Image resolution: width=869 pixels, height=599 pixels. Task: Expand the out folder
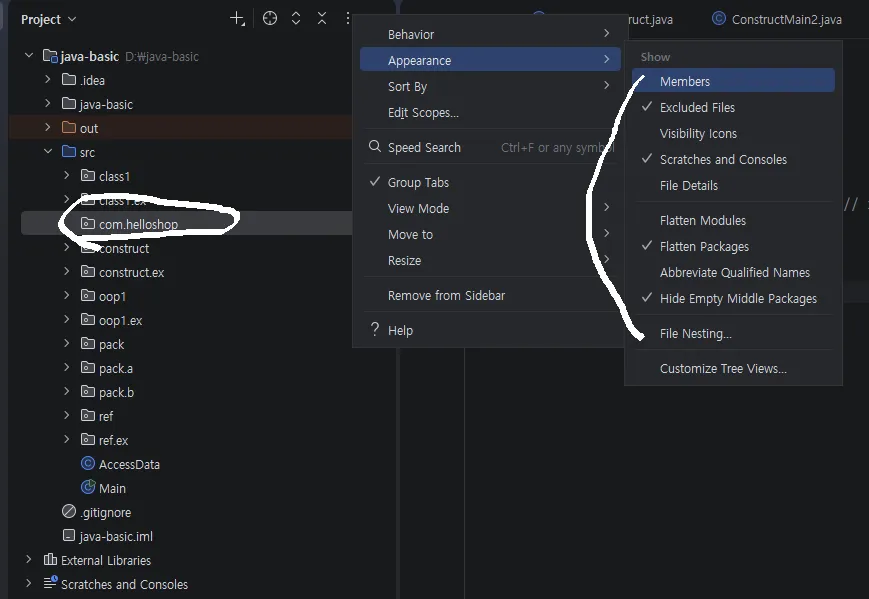(x=48, y=127)
